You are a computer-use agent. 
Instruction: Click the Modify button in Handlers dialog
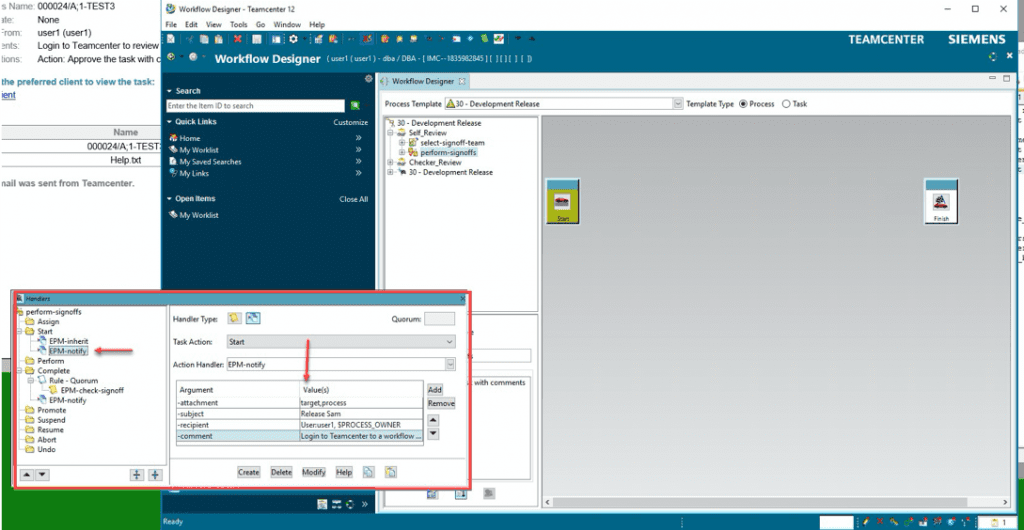point(314,472)
